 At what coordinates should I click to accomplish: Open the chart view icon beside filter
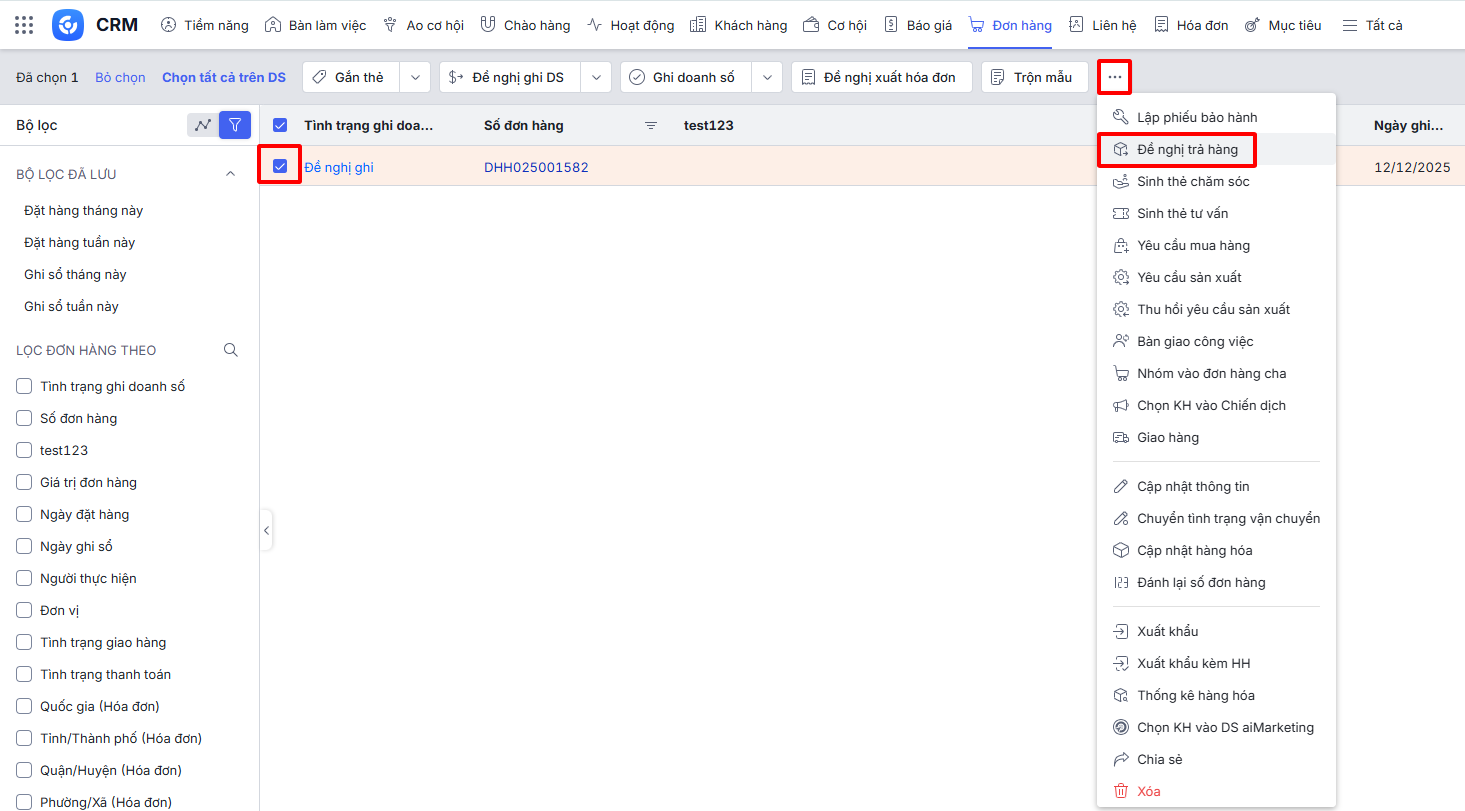click(203, 125)
